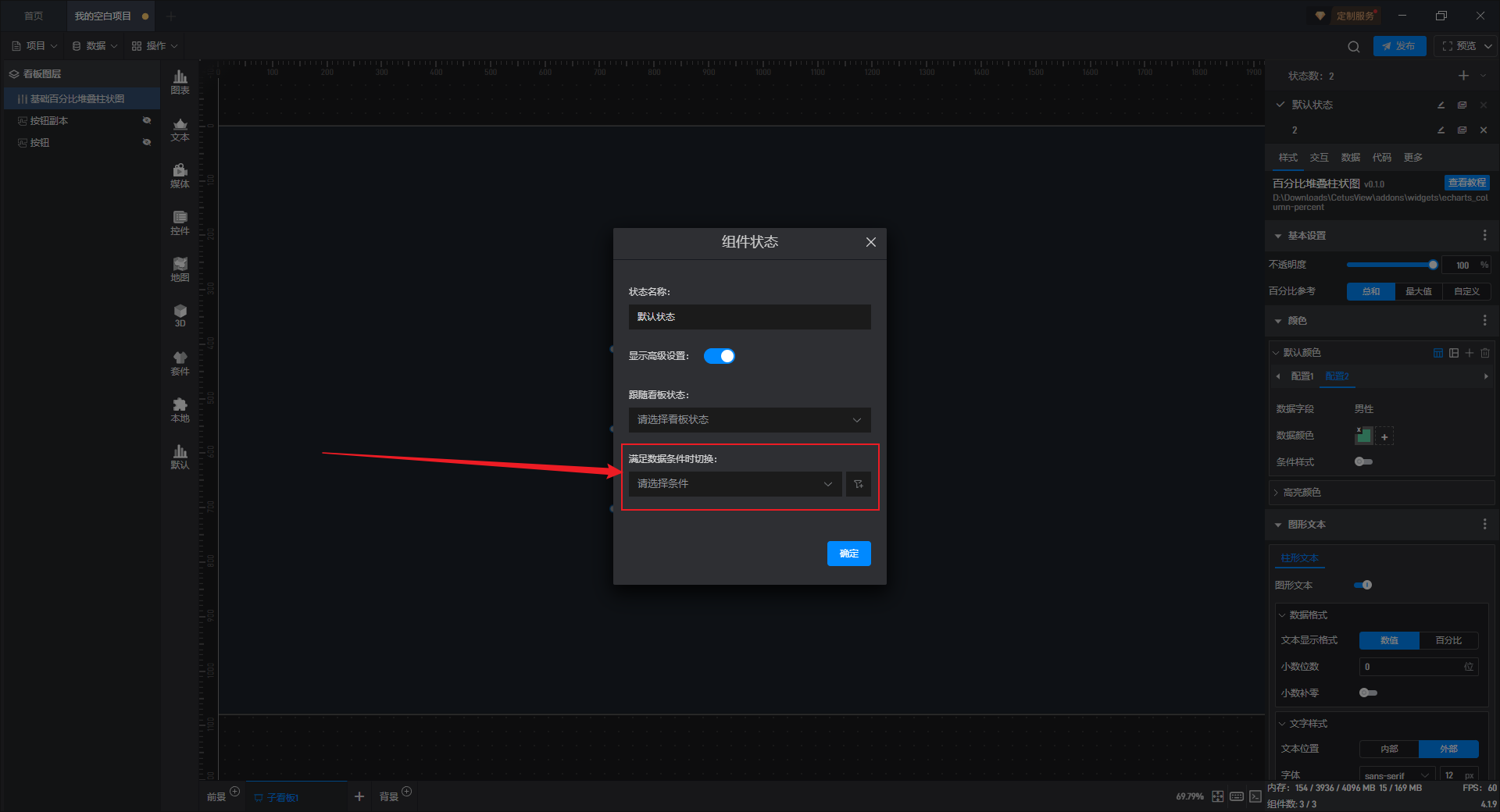The image size is (1500, 812).
Task: Click the search magnifier icon in top bar
Action: coord(1354,47)
